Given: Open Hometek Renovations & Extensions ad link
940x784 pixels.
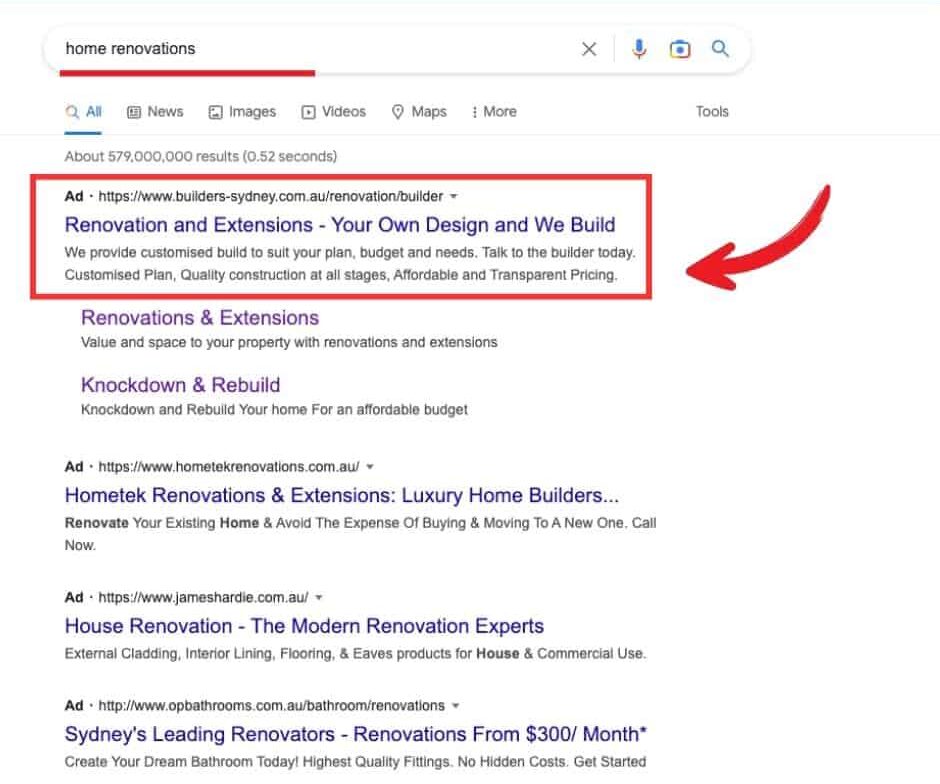Looking at the screenshot, I should tap(341, 495).
